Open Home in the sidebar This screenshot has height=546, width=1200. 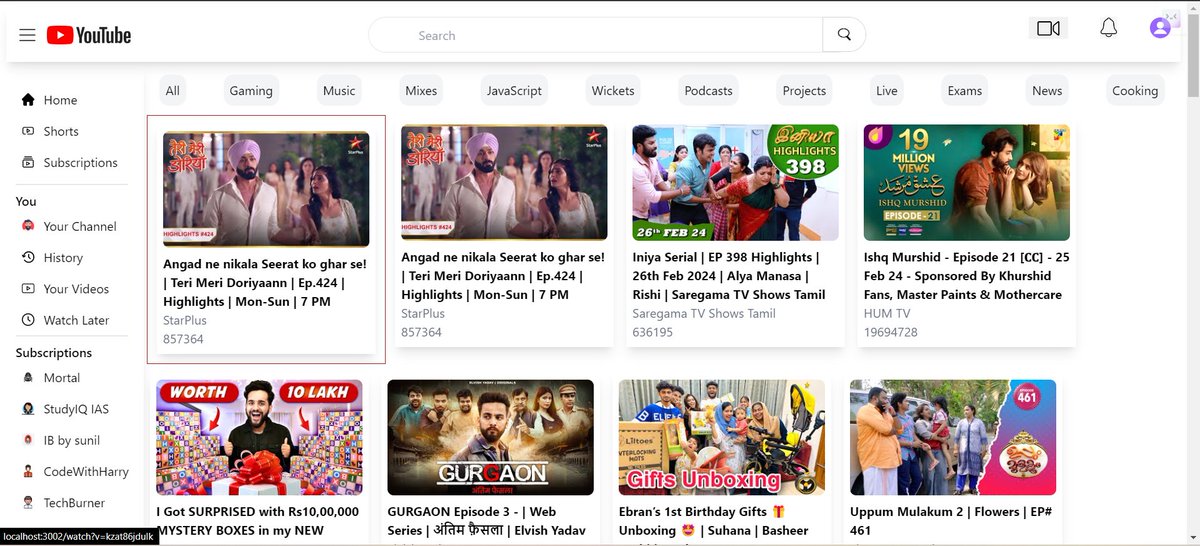60,100
